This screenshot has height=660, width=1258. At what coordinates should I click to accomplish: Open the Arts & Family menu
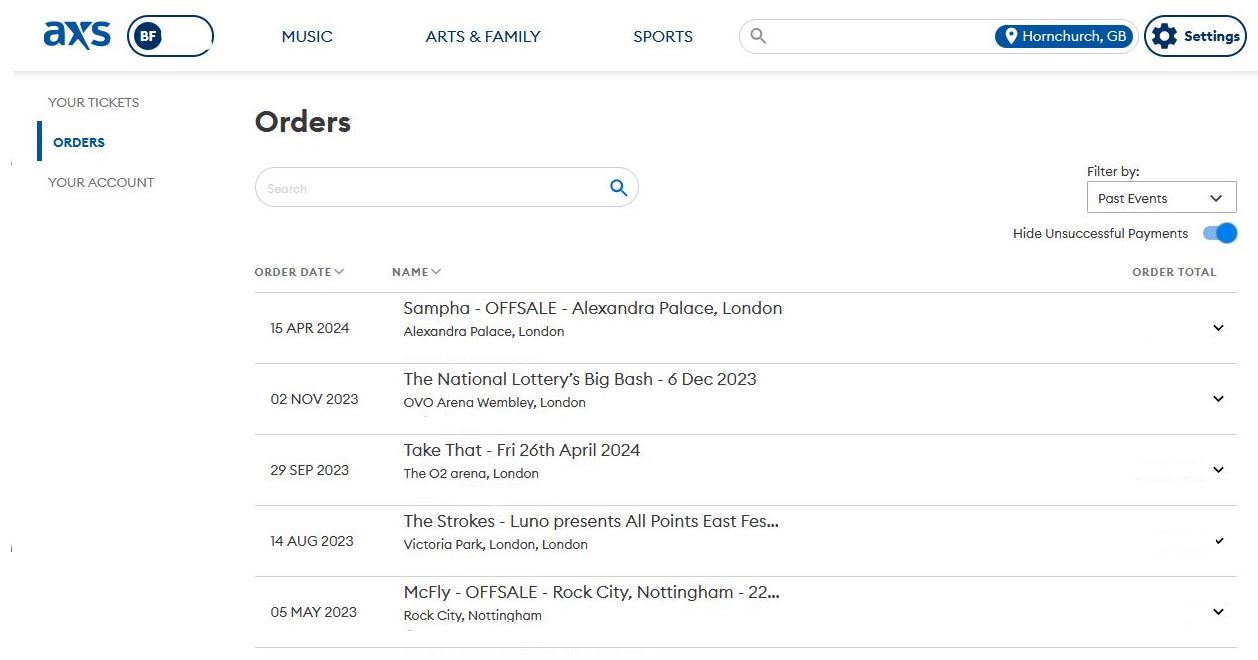[x=483, y=36]
